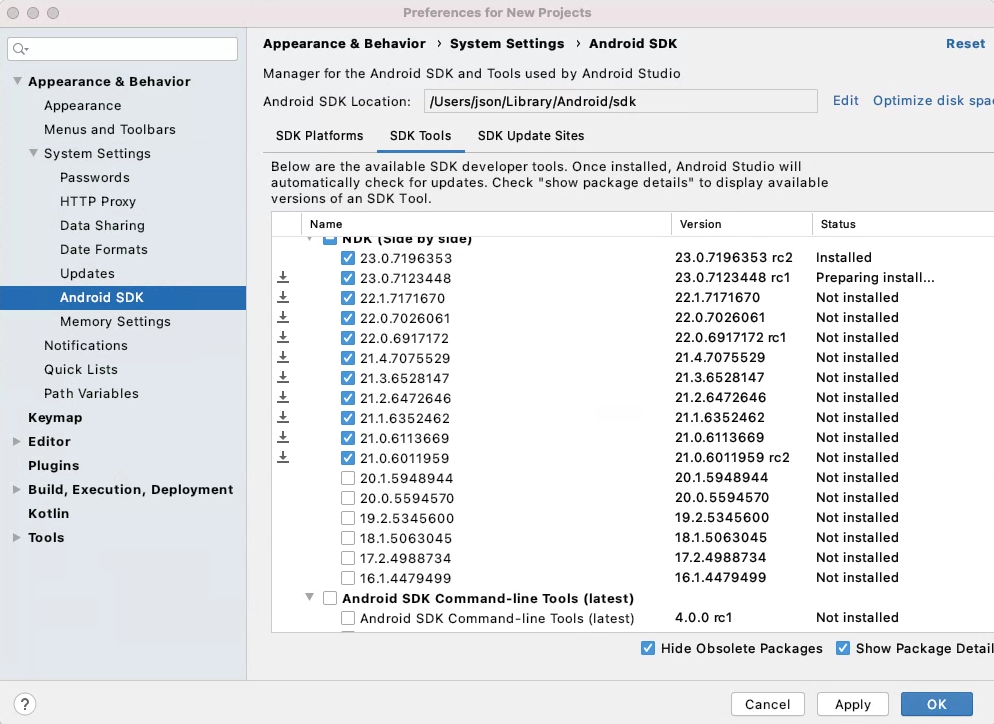Open the help question mark button
This screenshot has height=724, width=994.
coord(25,704)
